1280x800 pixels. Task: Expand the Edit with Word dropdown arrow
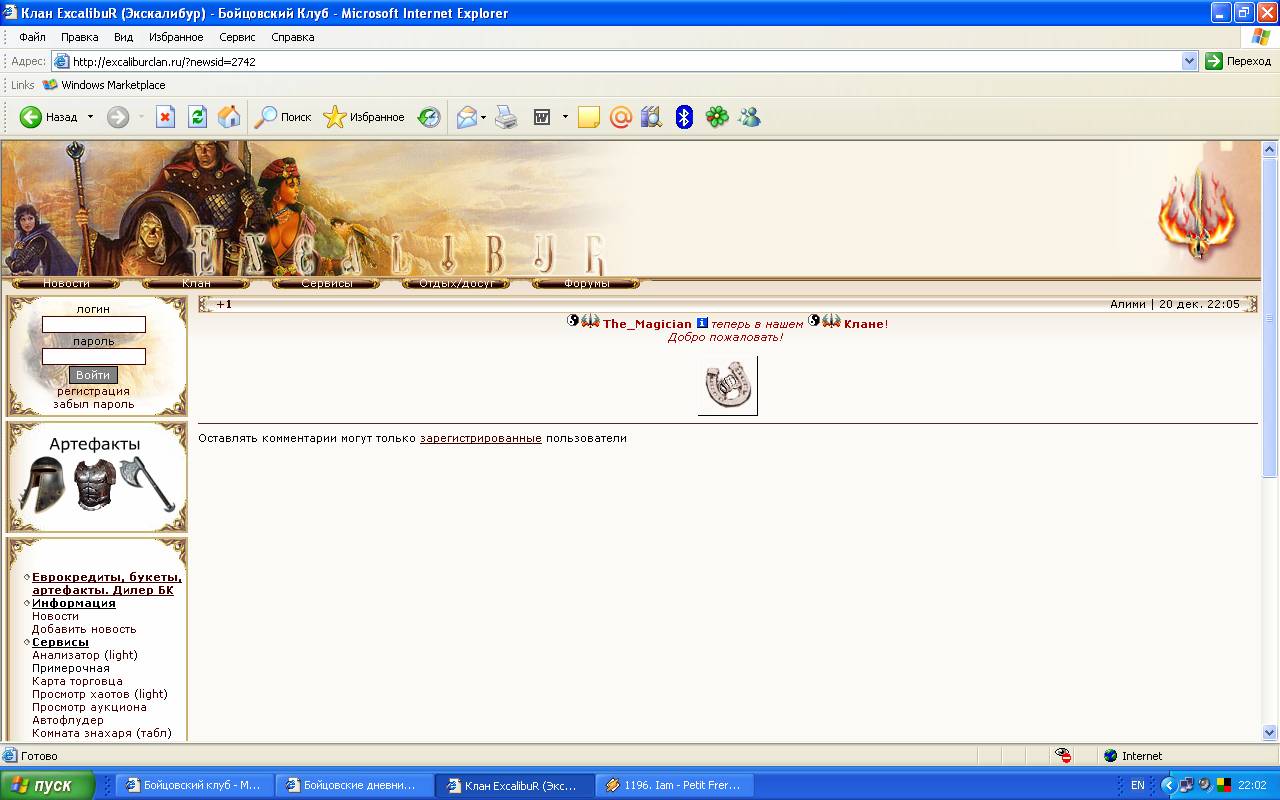pyautogui.click(x=565, y=117)
